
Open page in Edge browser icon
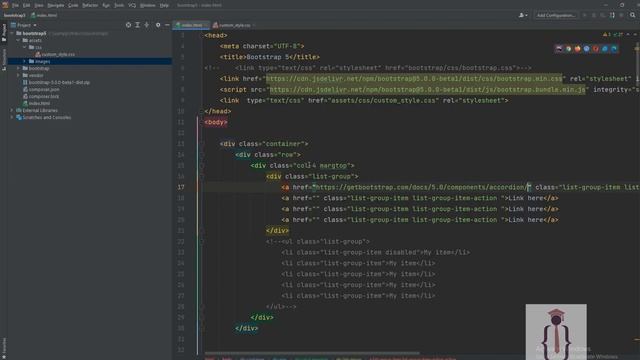pyautogui.click(x=614, y=49)
